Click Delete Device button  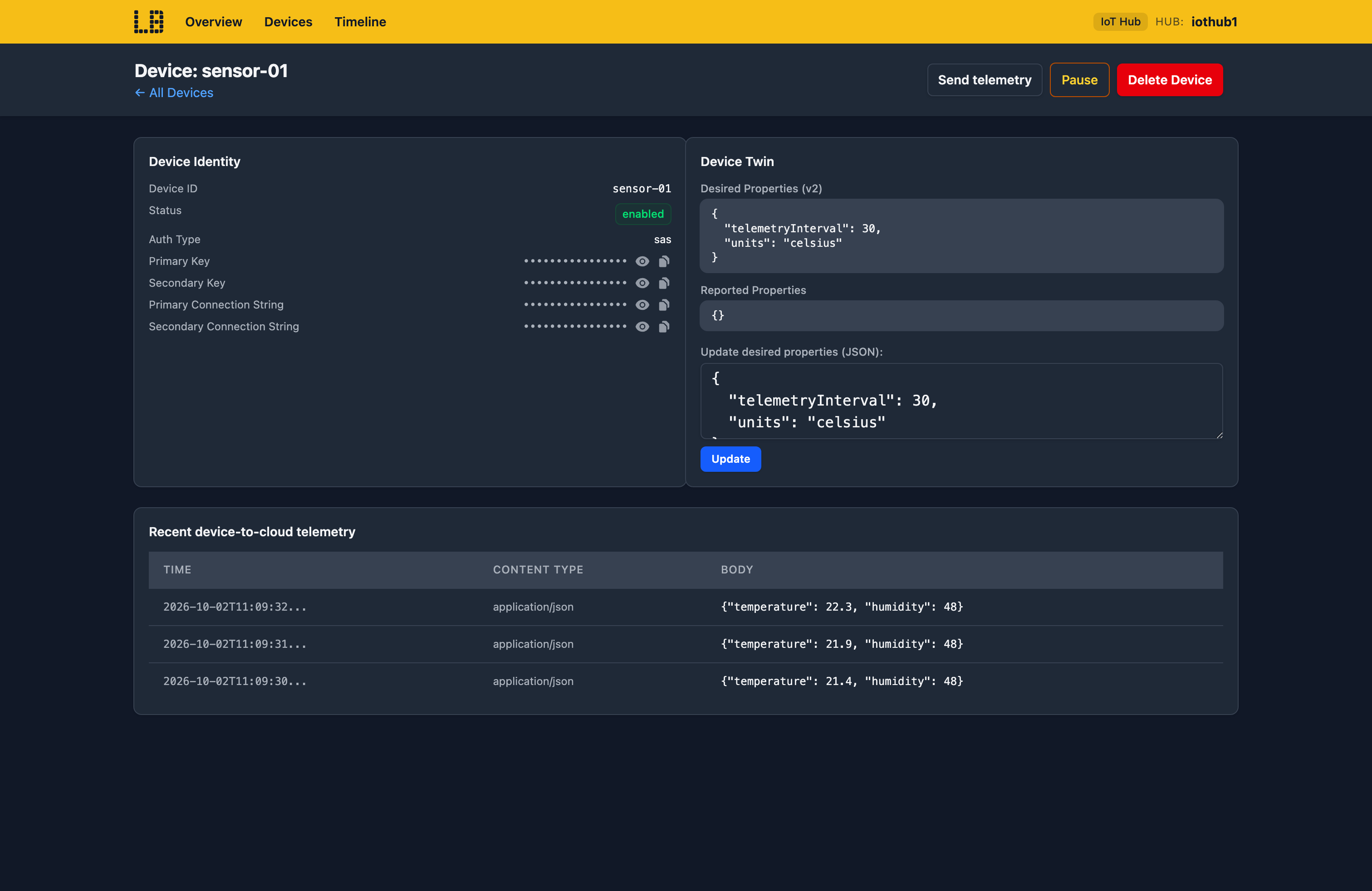tap(1170, 80)
